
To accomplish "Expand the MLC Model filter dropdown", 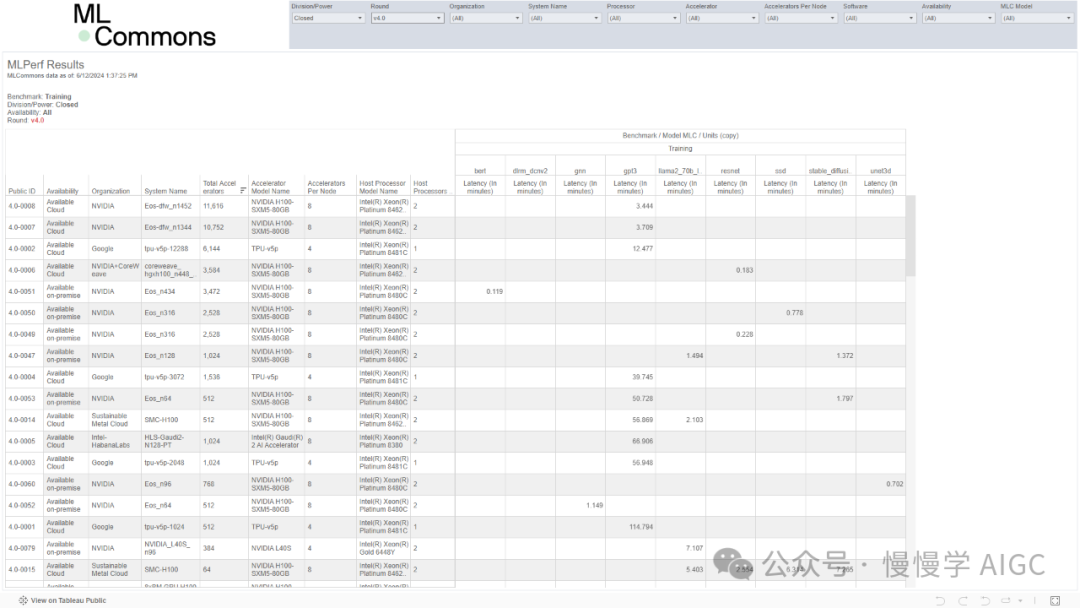I will [1037, 19].
